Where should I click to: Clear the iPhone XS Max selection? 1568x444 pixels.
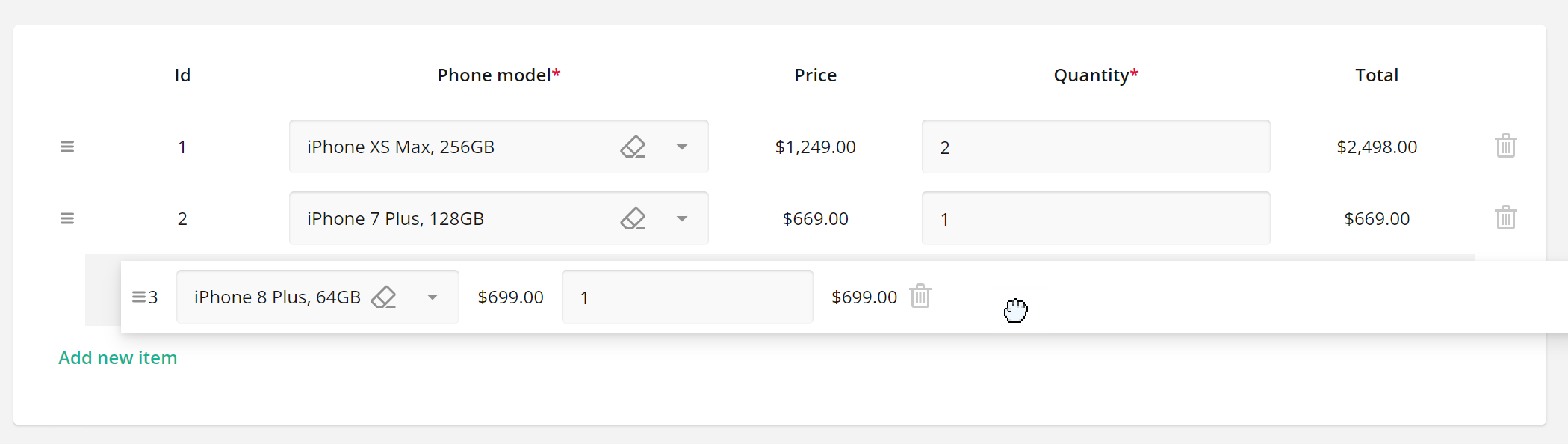coord(633,147)
